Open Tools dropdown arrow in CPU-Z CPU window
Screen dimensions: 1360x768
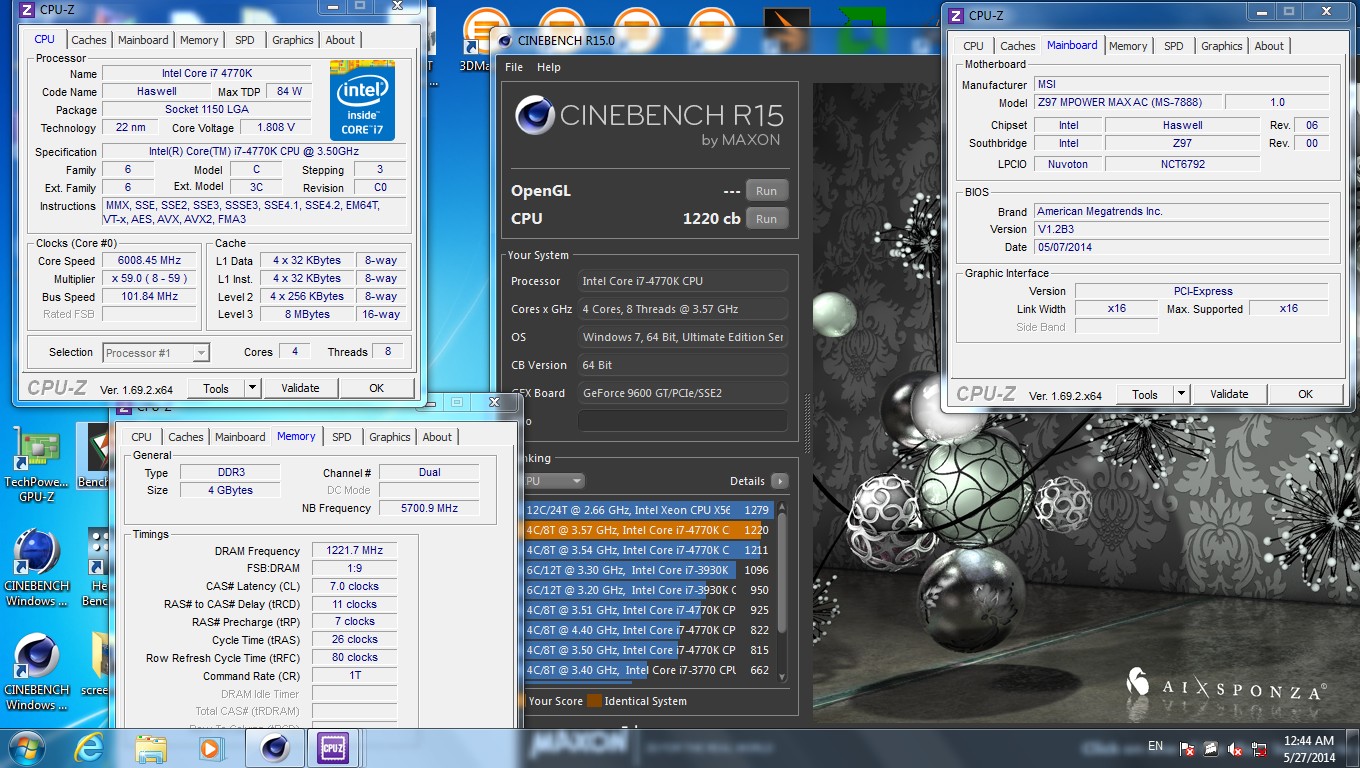click(x=251, y=388)
